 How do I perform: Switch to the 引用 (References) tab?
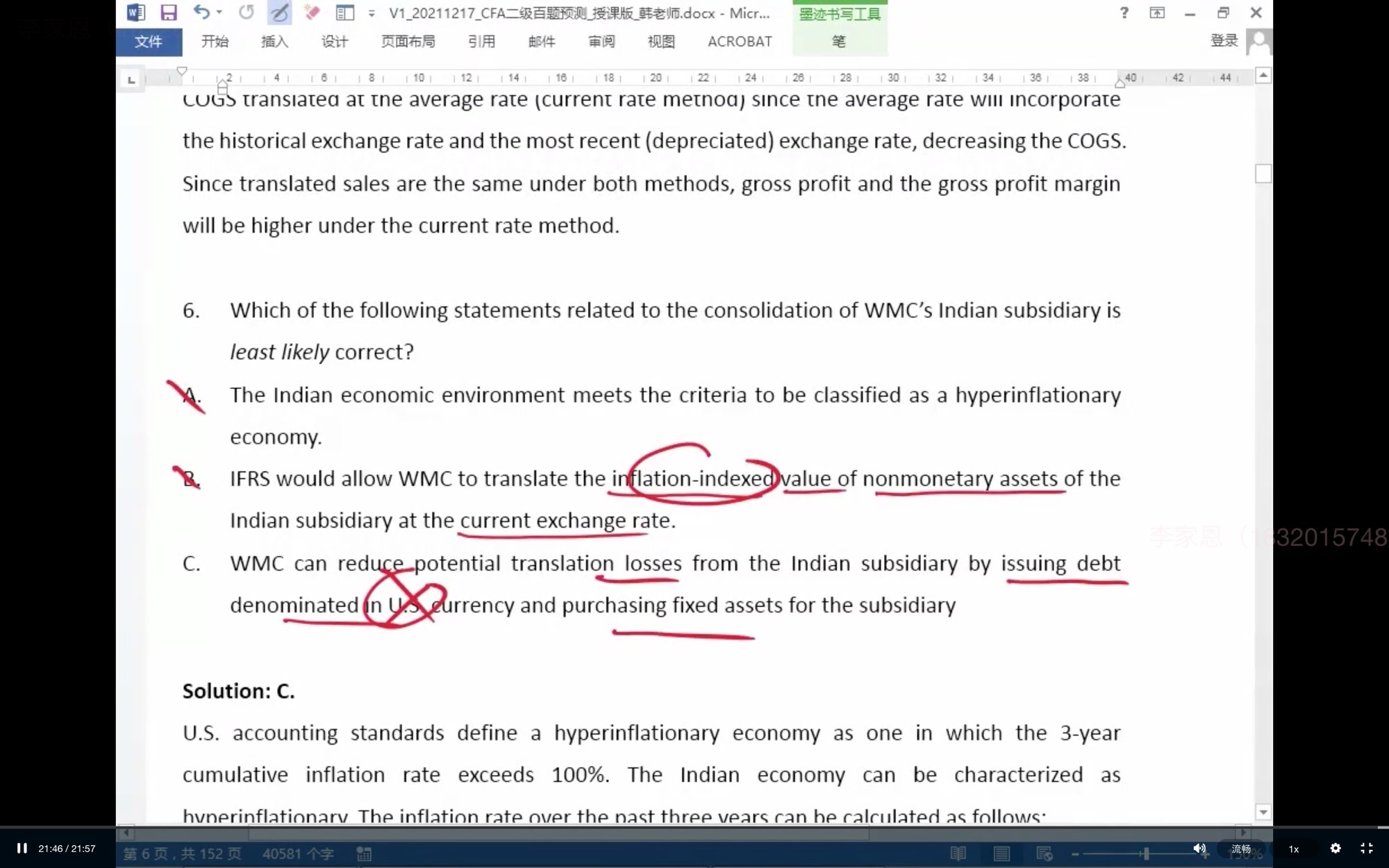481,42
